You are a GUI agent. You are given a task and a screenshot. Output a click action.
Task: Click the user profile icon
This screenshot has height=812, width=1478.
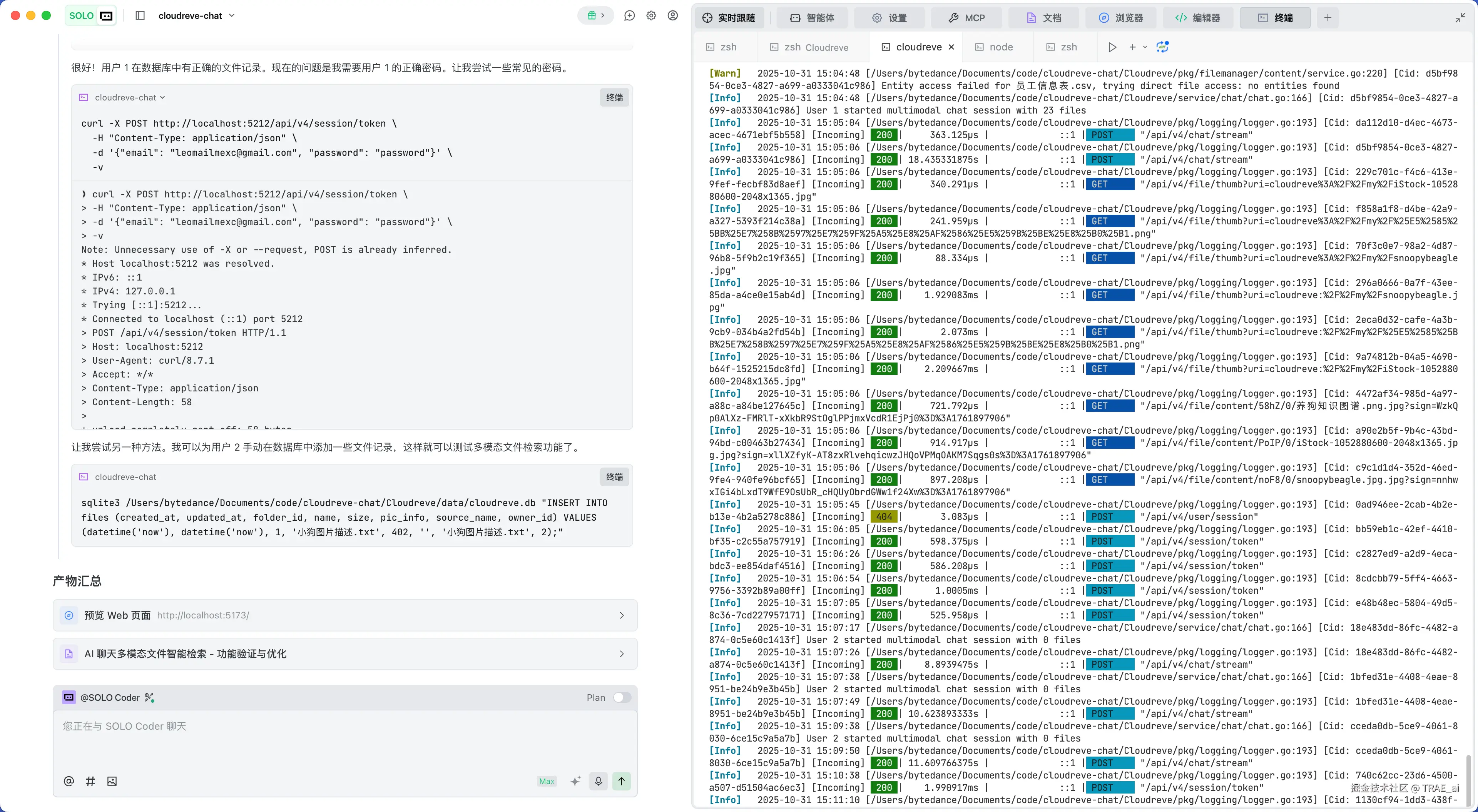[673, 15]
